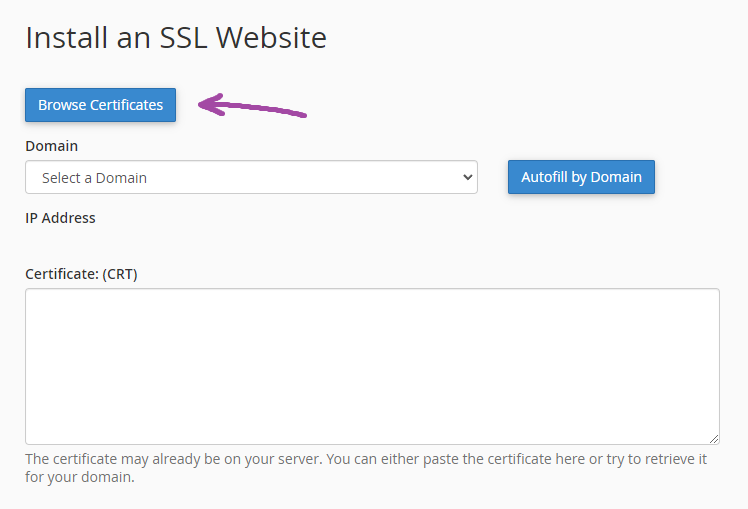
Task: Click the tail end of the purple arrow
Action: pos(303,115)
